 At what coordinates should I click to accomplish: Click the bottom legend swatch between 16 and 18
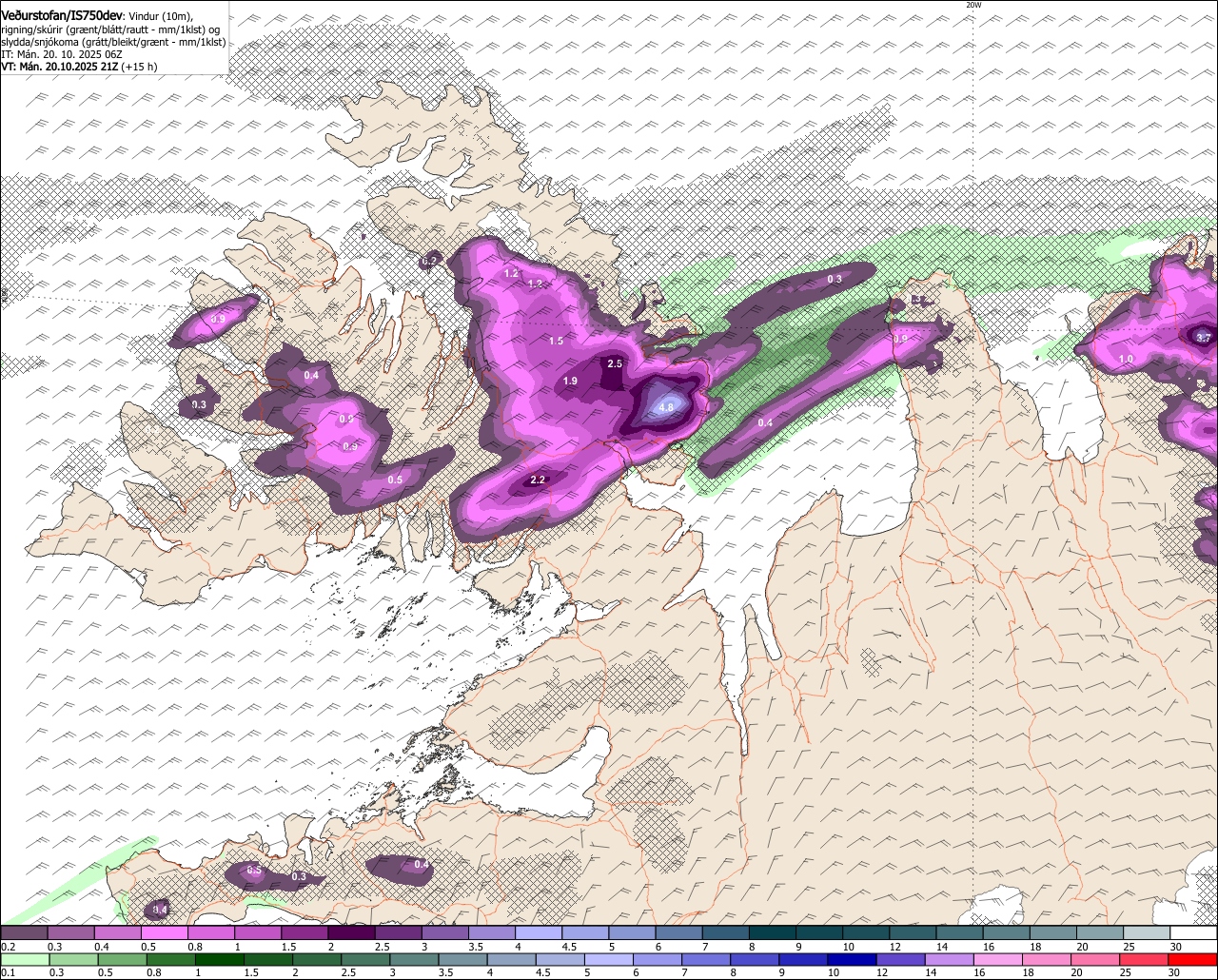[998, 959]
